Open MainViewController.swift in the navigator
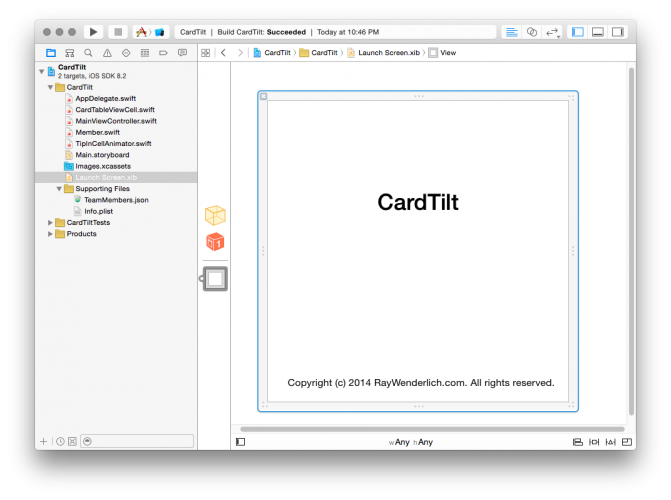This screenshot has height=500, width=671. (x=115, y=121)
